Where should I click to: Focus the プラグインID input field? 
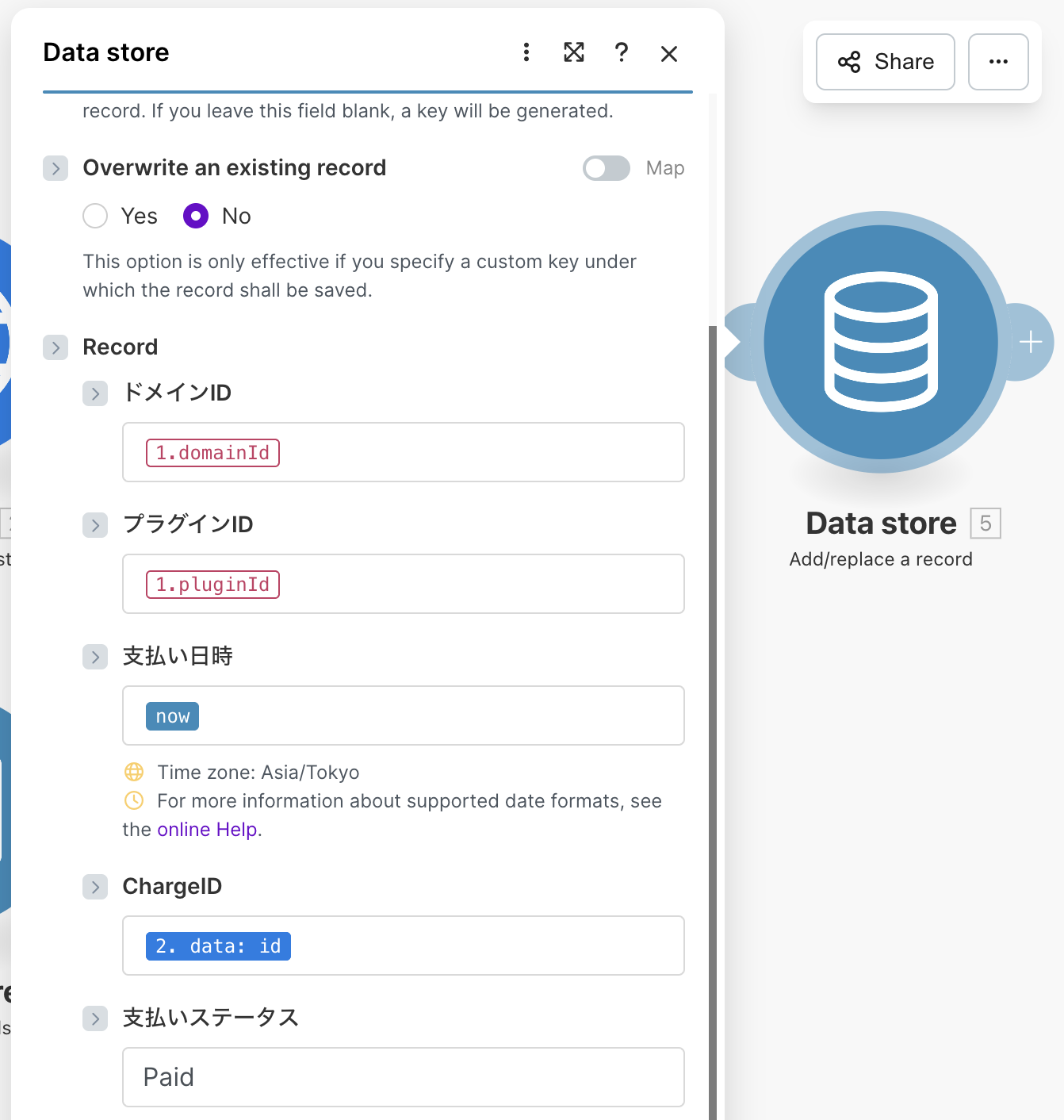click(x=404, y=584)
